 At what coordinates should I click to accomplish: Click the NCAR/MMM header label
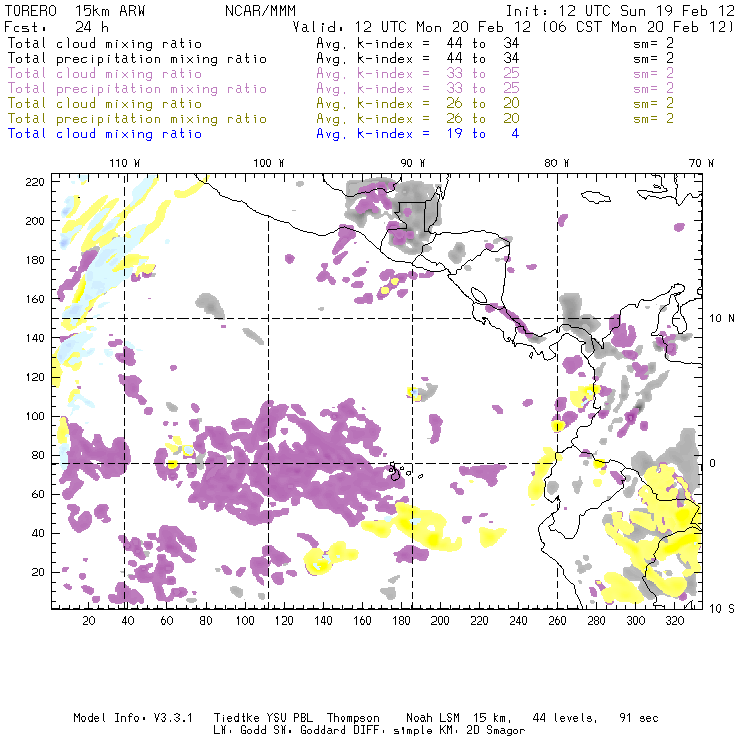pyautogui.click(x=260, y=10)
